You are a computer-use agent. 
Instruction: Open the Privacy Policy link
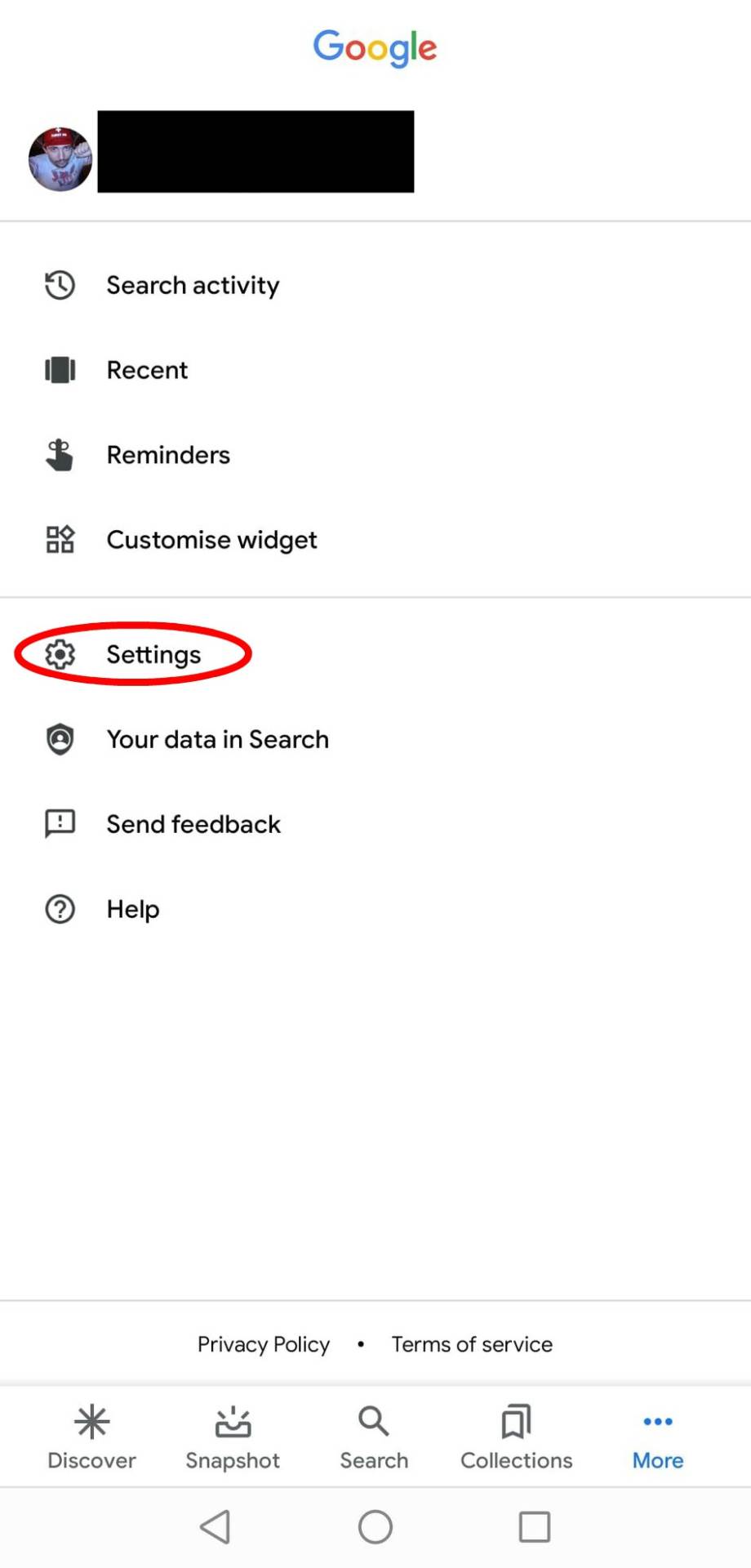pos(263,1343)
